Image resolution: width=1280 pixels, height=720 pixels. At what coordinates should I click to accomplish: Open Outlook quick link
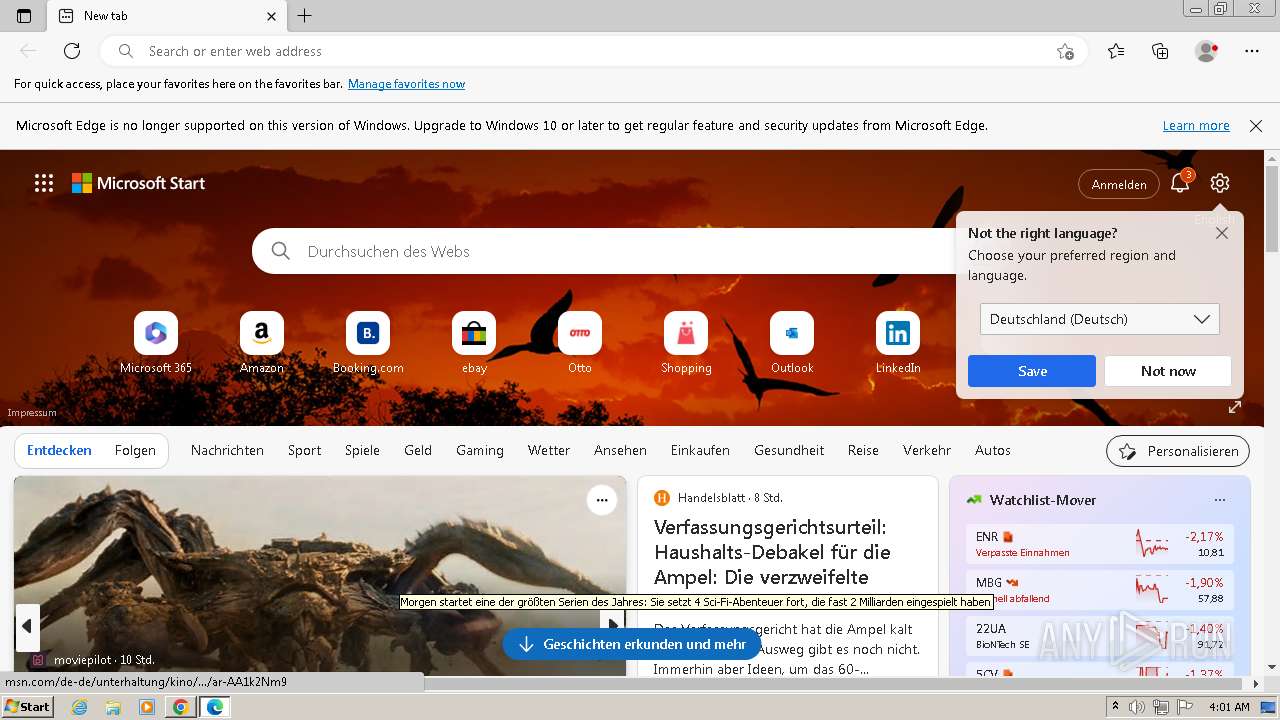792,343
